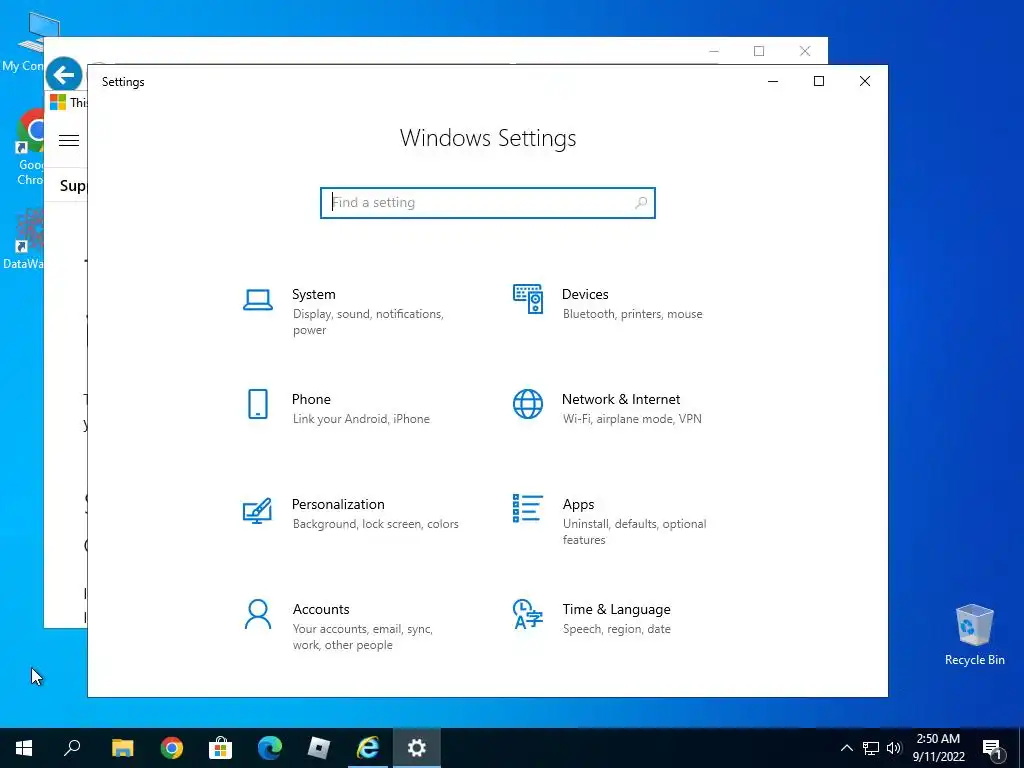Click 'Display, sound, notifications, power' description

pos(368,322)
